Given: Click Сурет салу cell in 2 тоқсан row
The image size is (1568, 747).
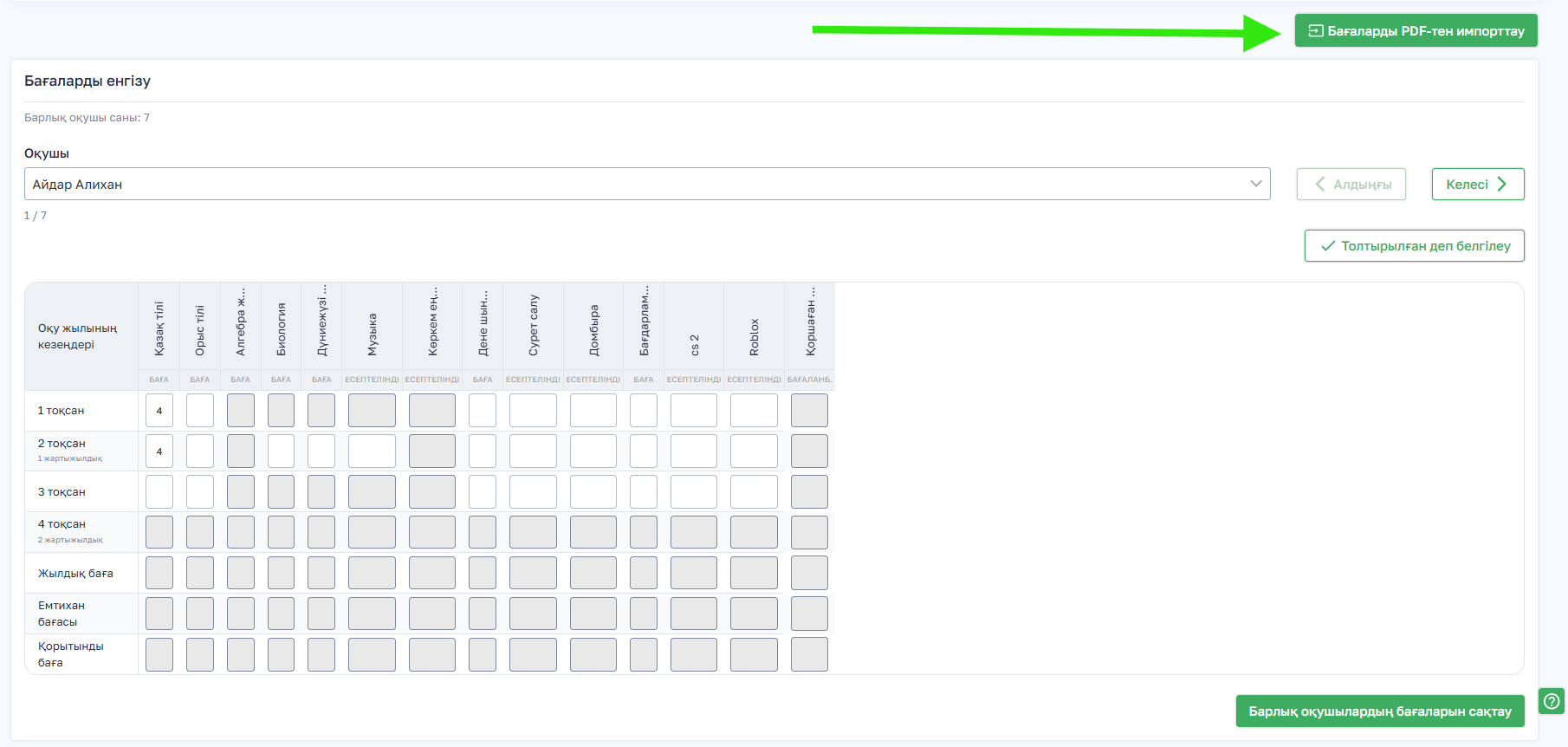Looking at the screenshot, I should pos(533,451).
